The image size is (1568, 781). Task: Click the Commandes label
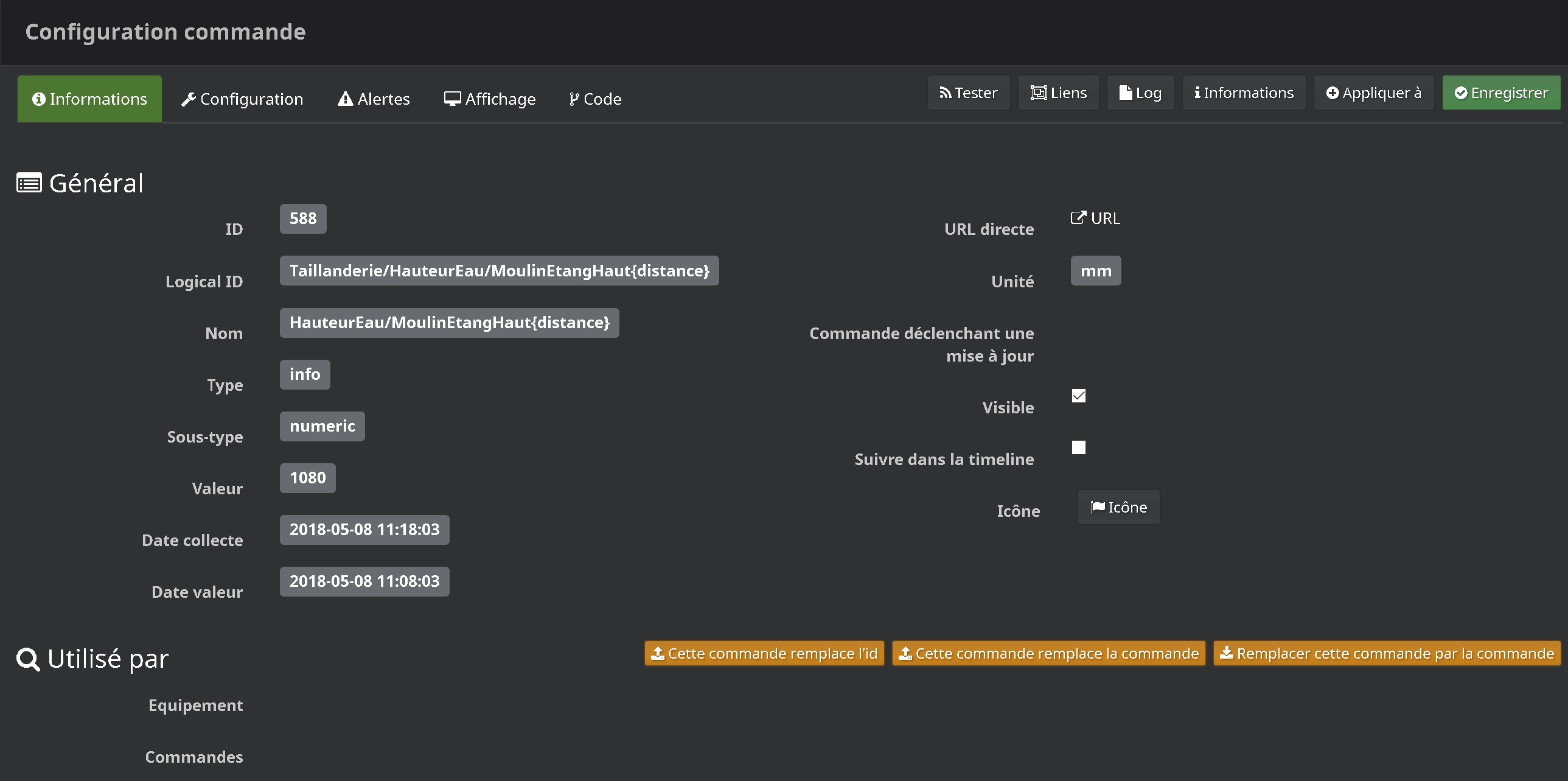click(193, 757)
